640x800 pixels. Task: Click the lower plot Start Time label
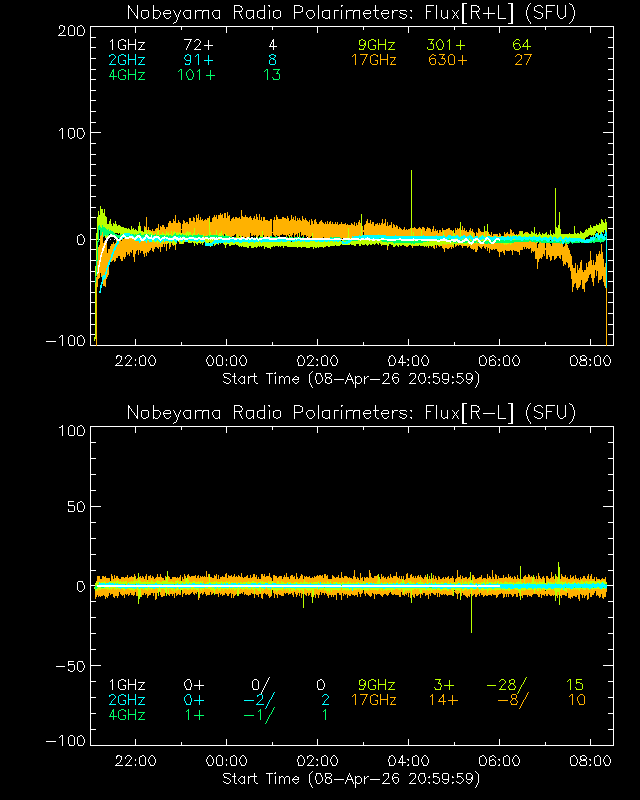coord(350,778)
